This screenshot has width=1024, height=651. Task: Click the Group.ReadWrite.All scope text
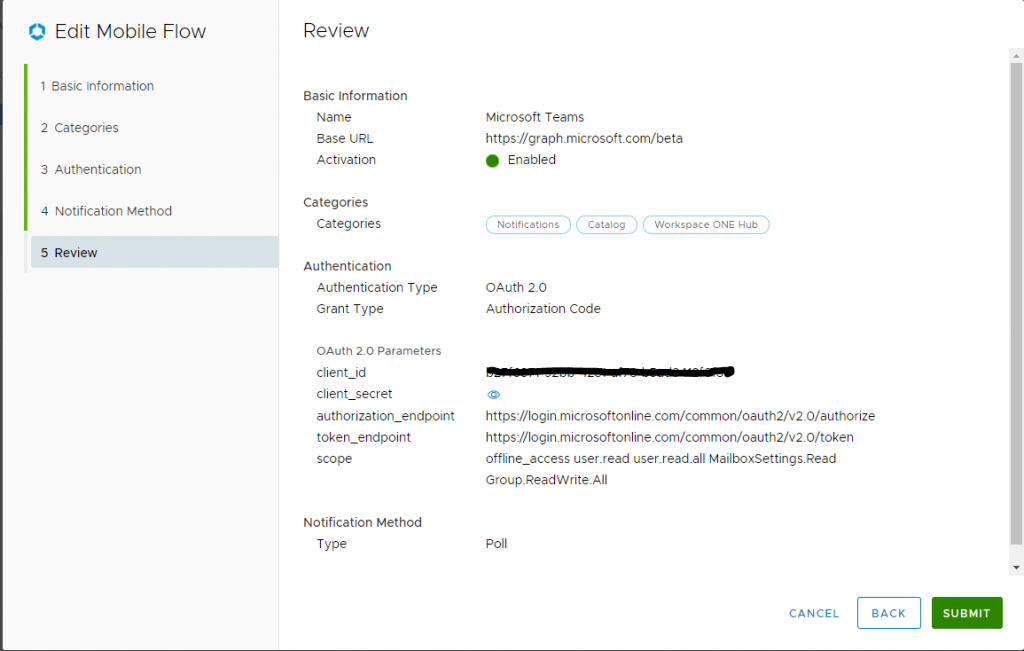(x=546, y=480)
